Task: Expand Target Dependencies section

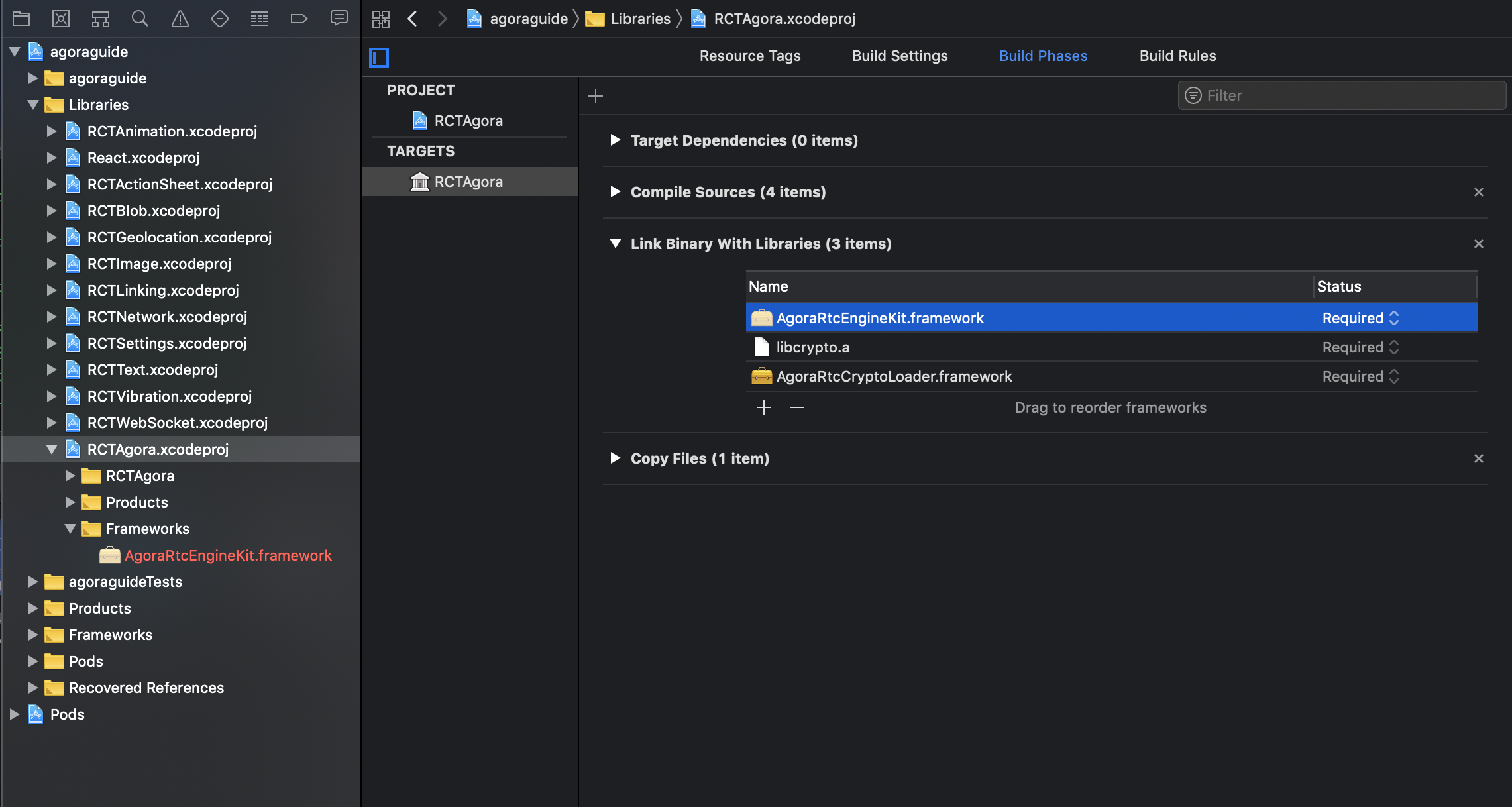Action: point(616,140)
